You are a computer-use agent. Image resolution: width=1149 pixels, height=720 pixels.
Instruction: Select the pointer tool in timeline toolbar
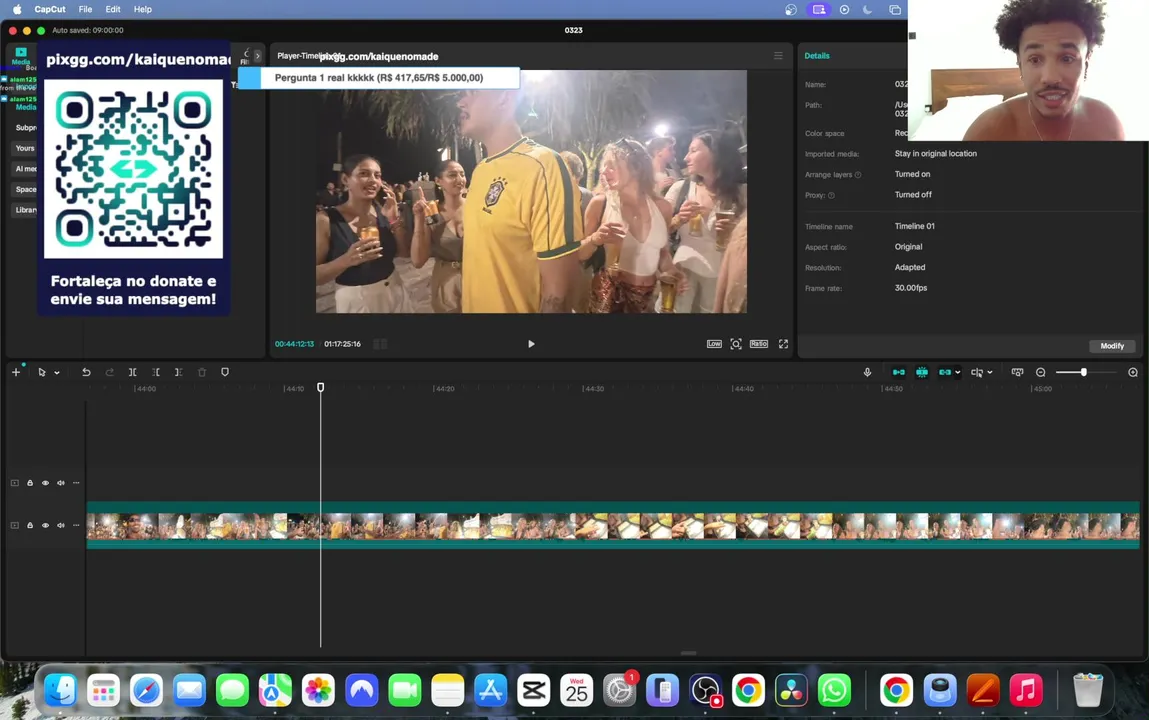point(42,372)
